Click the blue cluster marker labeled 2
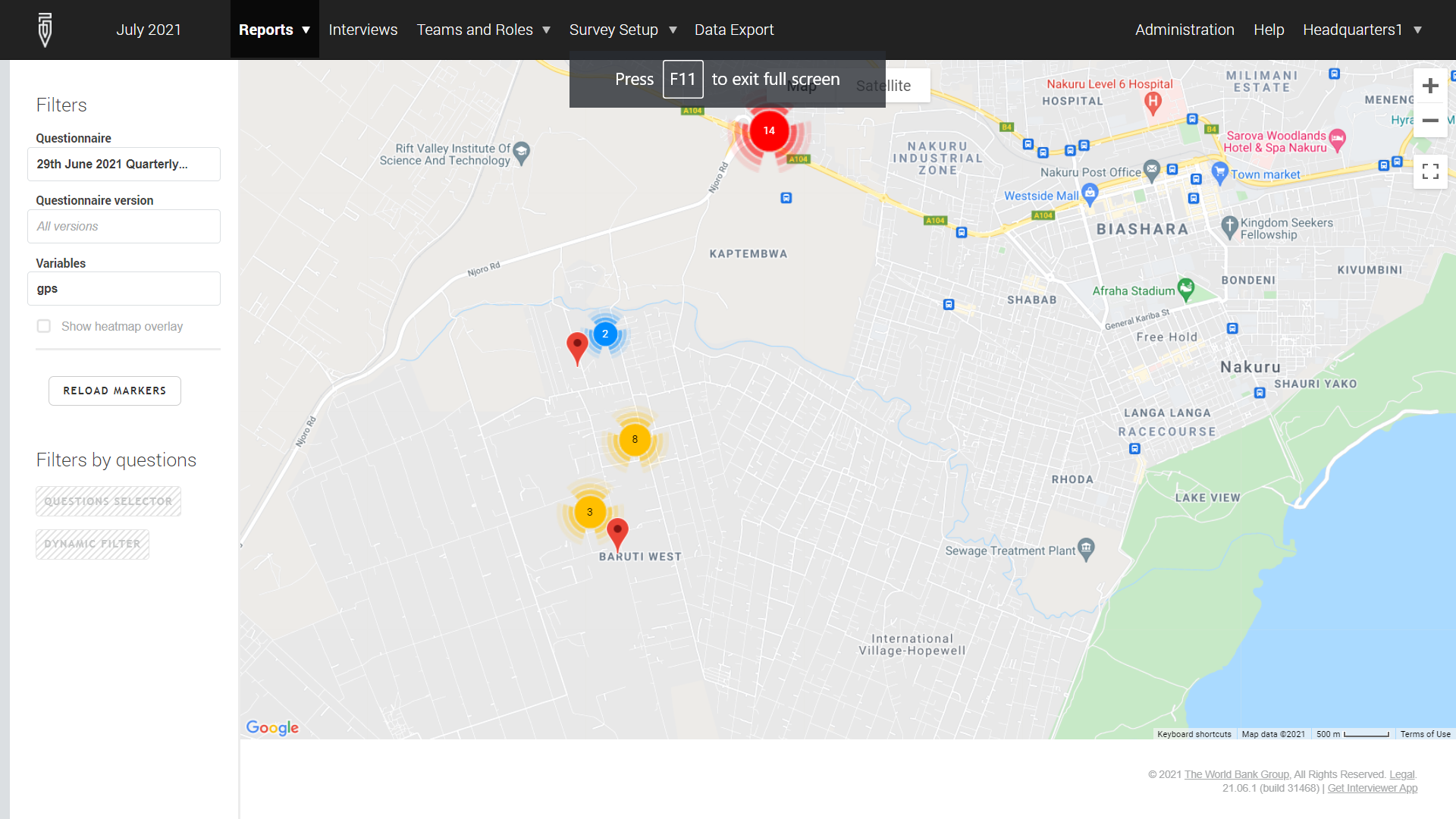The image size is (1456, 819). pos(604,333)
